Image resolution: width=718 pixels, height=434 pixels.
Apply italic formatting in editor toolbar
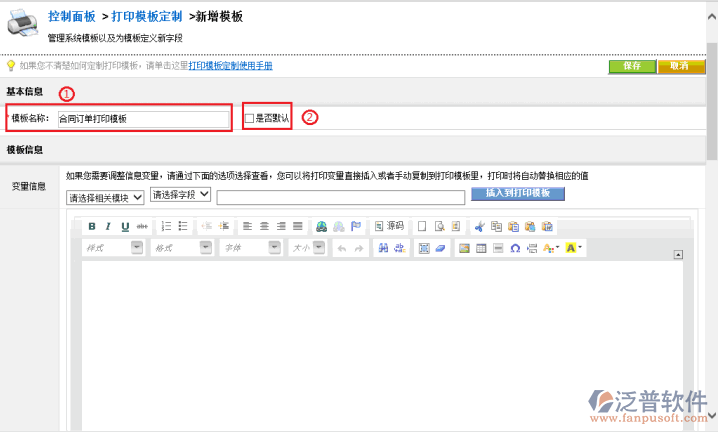coord(108,227)
